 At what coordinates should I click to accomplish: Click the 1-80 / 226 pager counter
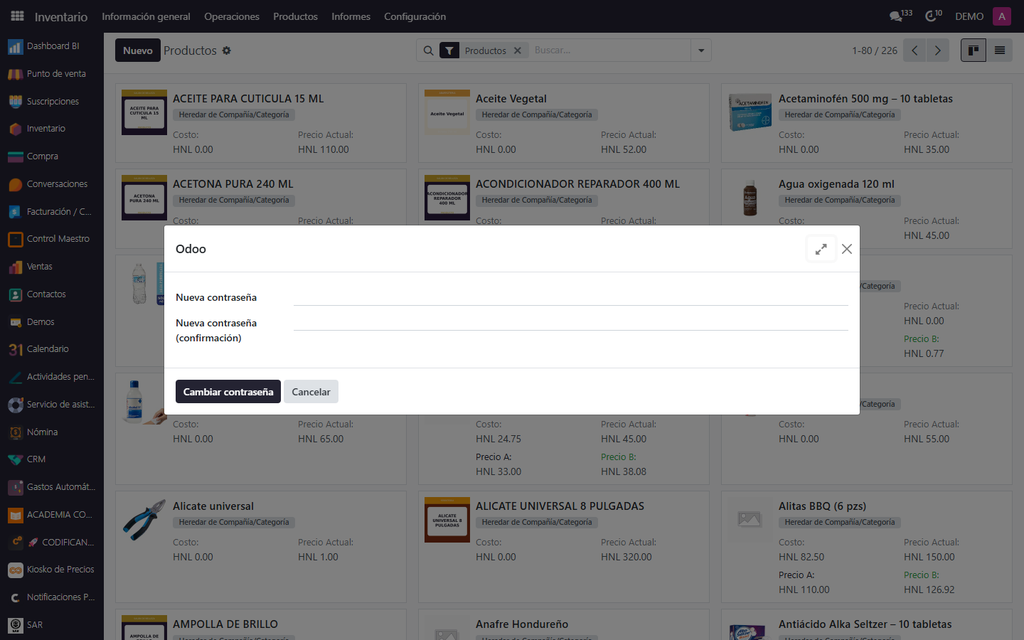point(874,50)
